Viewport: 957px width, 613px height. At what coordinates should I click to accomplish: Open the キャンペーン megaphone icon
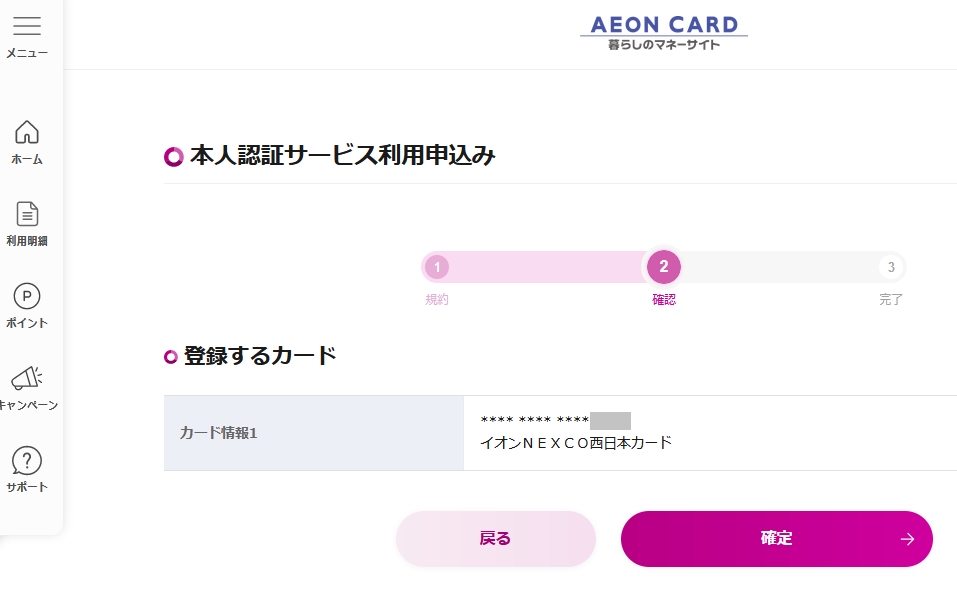pyautogui.click(x=27, y=378)
